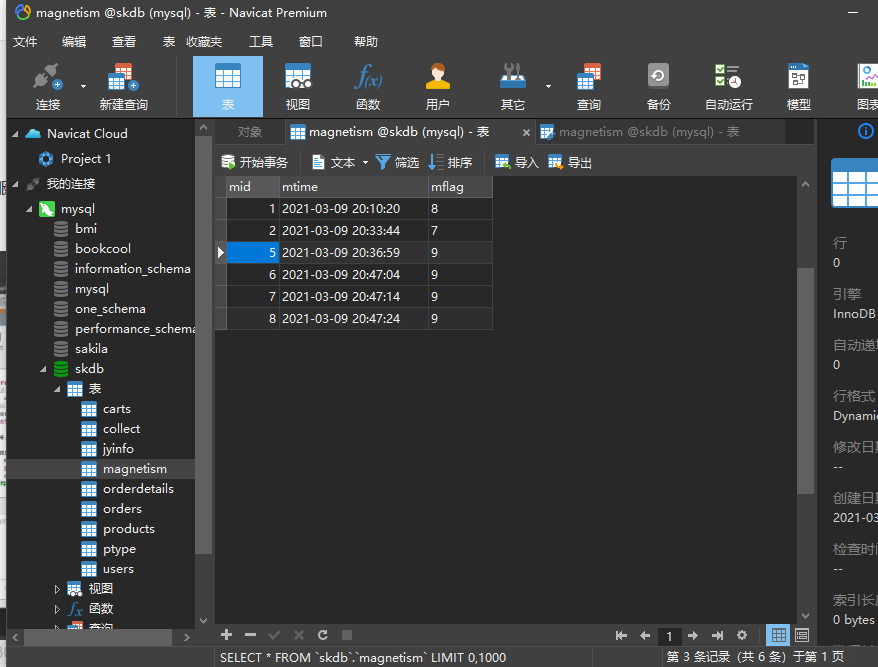Expand the Views (视图) node under skdb
Viewport: 878px width, 667px height.
(57, 589)
